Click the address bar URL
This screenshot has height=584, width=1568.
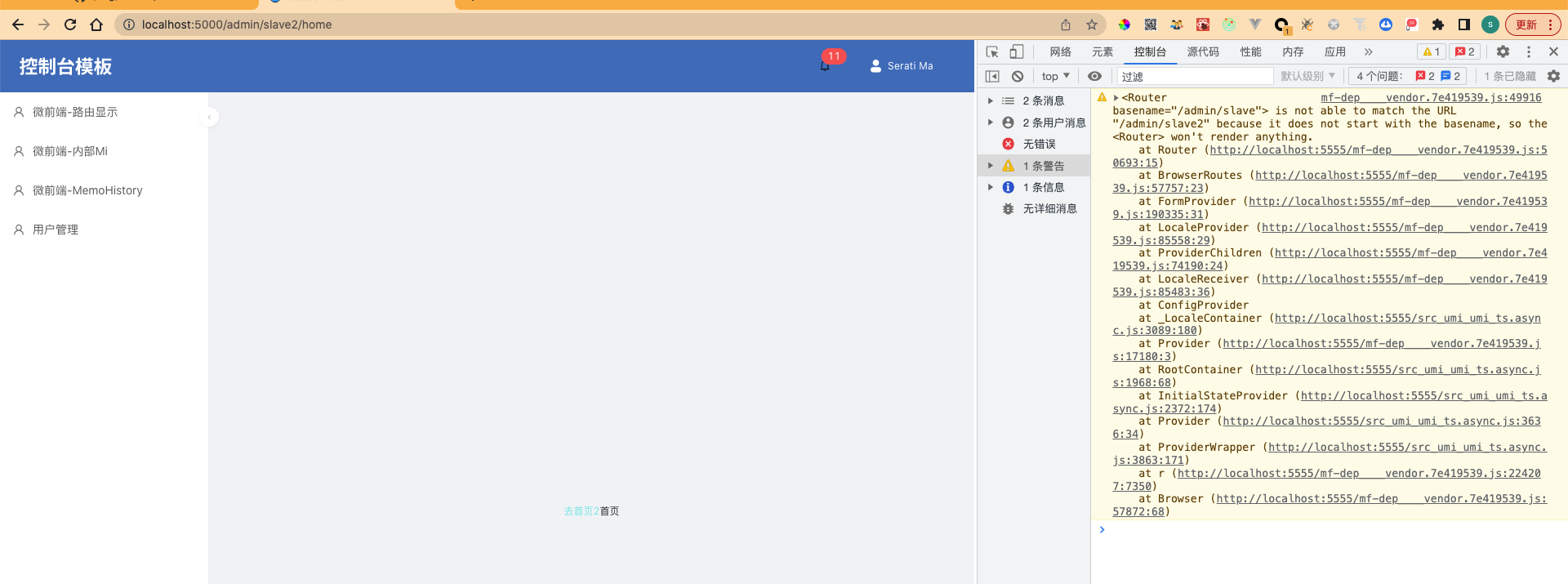pos(237,25)
